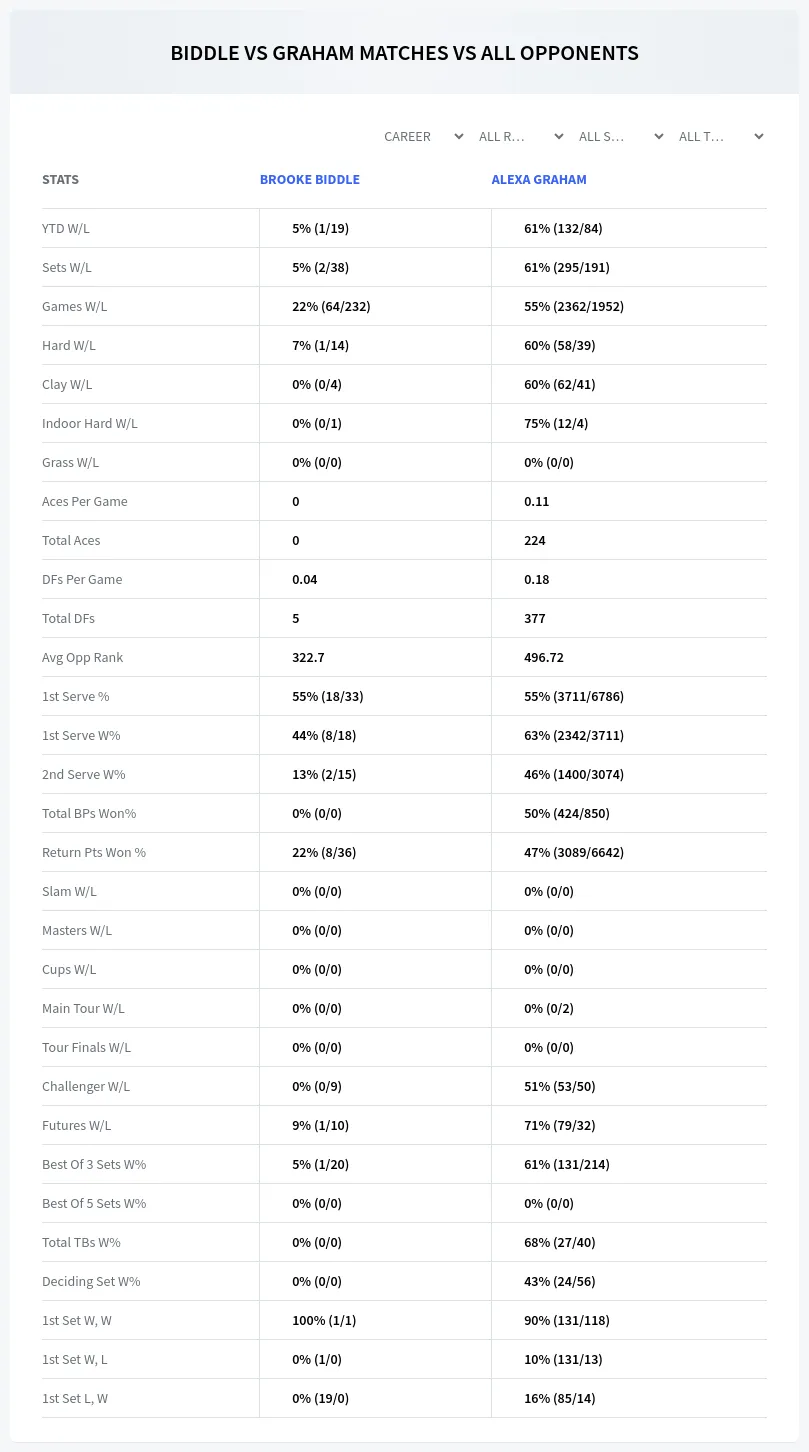Click Graham's Avg Opp Rank value
The width and height of the screenshot is (809, 1452).
[544, 657]
